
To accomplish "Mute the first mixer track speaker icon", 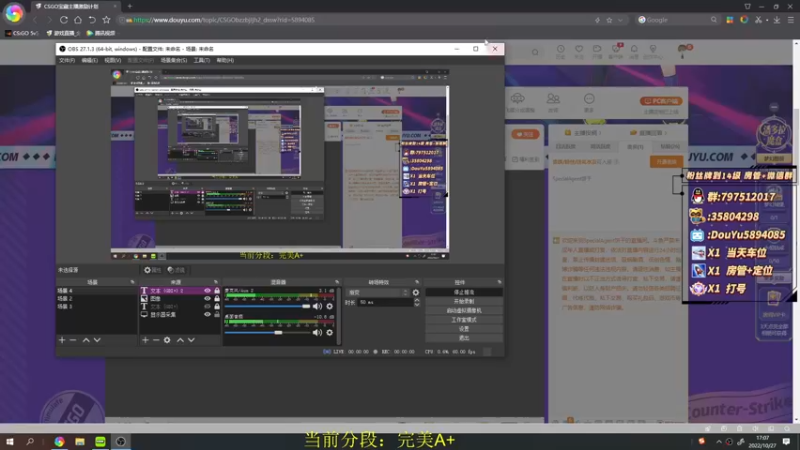I will tap(317, 306).
